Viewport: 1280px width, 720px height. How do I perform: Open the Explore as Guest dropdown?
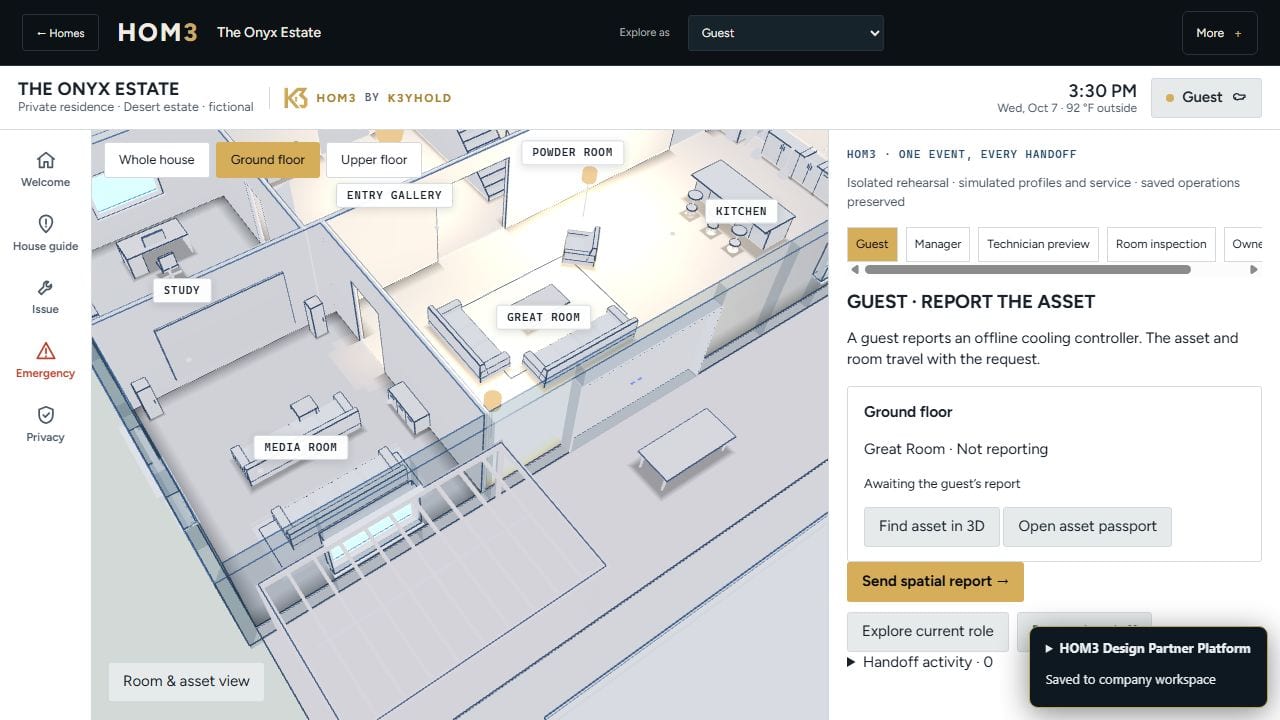click(786, 33)
